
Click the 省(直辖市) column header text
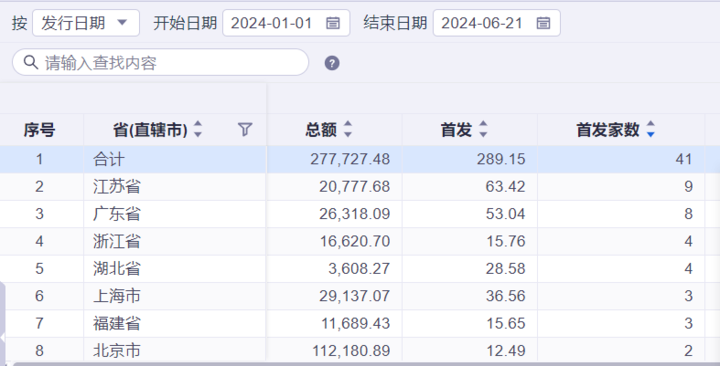click(x=150, y=130)
